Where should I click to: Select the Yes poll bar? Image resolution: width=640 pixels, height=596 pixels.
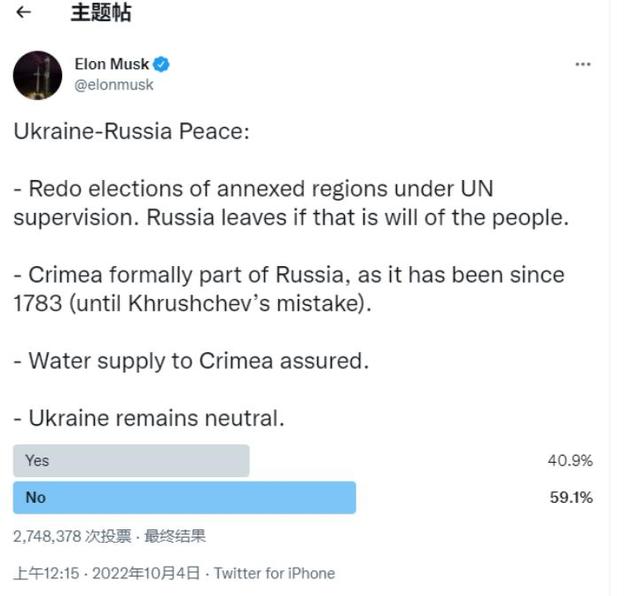pyautogui.click(x=131, y=460)
